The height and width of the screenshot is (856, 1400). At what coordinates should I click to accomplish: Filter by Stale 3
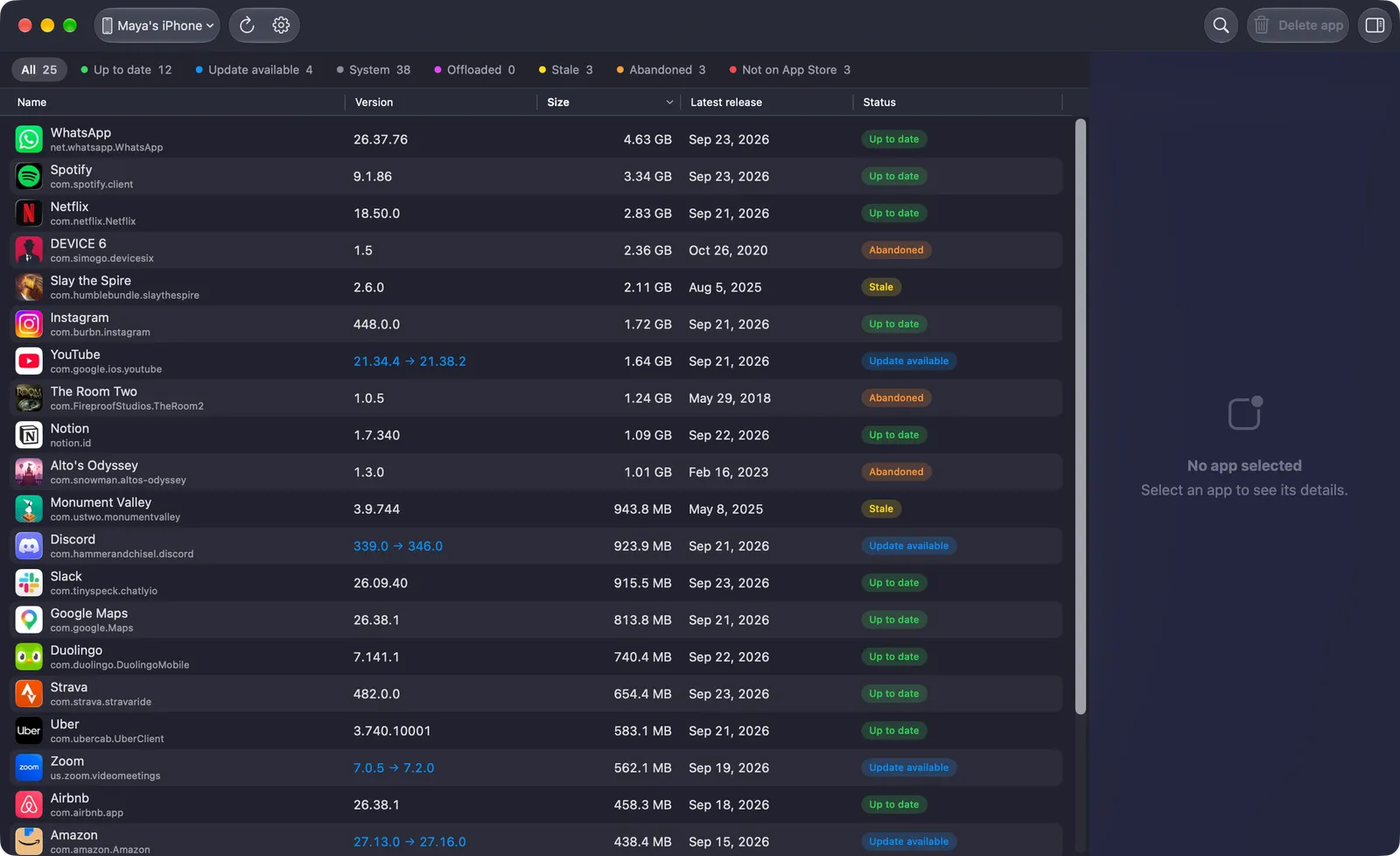566,70
